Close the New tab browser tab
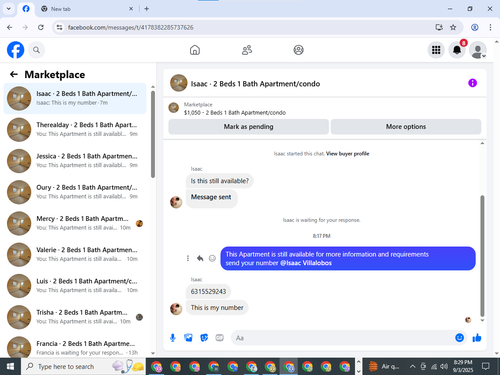This screenshot has width=500, height=375. [x=131, y=9]
